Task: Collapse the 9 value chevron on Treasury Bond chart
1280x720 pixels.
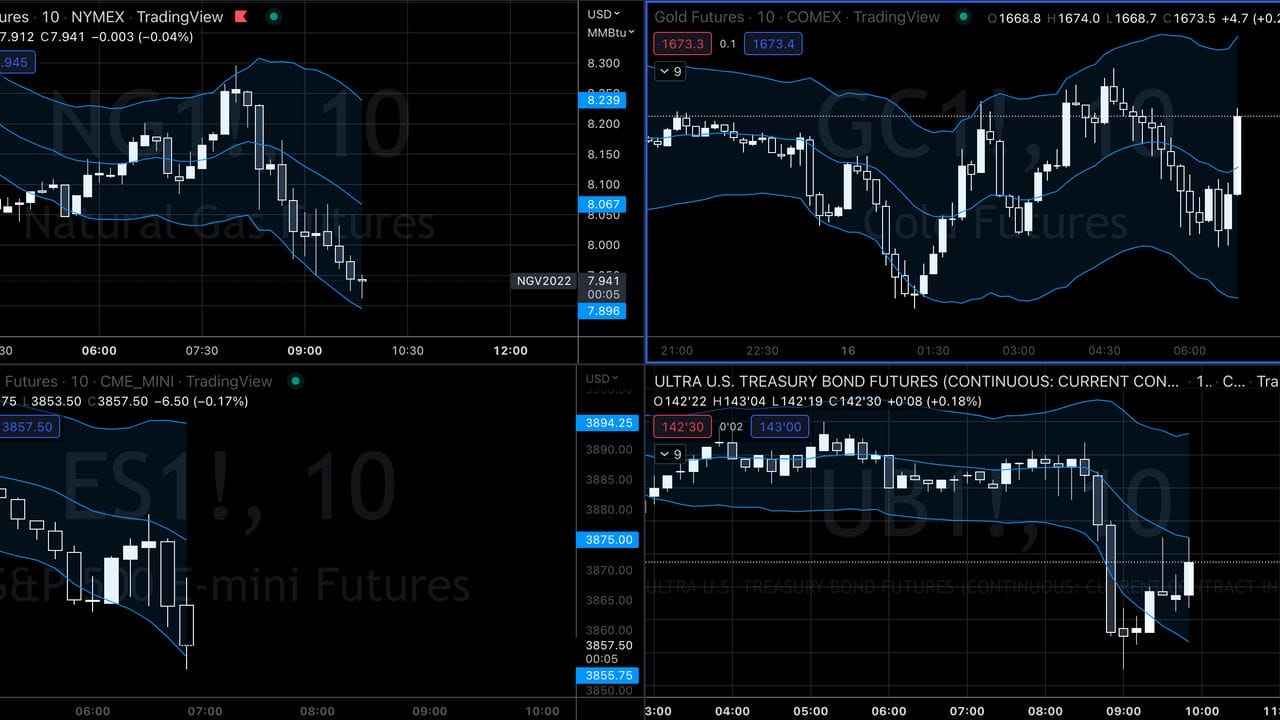Action: (666, 454)
